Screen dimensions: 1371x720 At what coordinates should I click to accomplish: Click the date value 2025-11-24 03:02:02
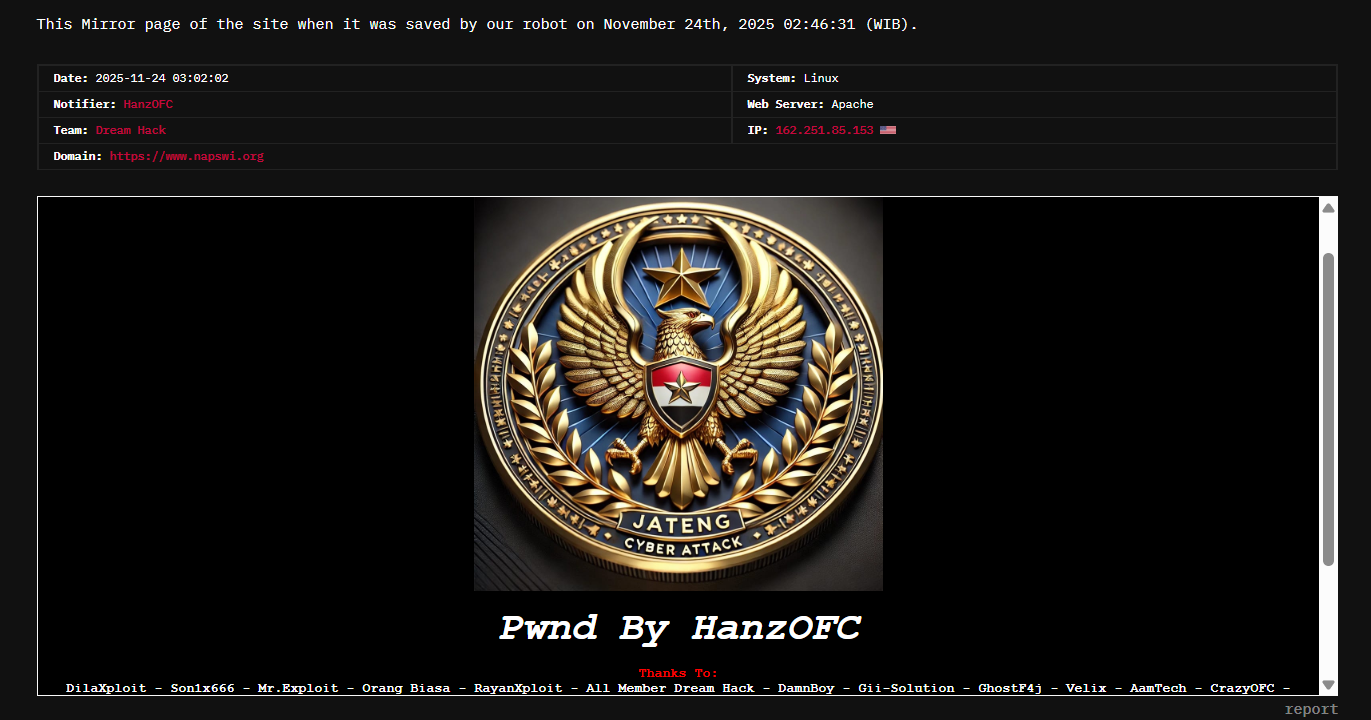coord(162,78)
